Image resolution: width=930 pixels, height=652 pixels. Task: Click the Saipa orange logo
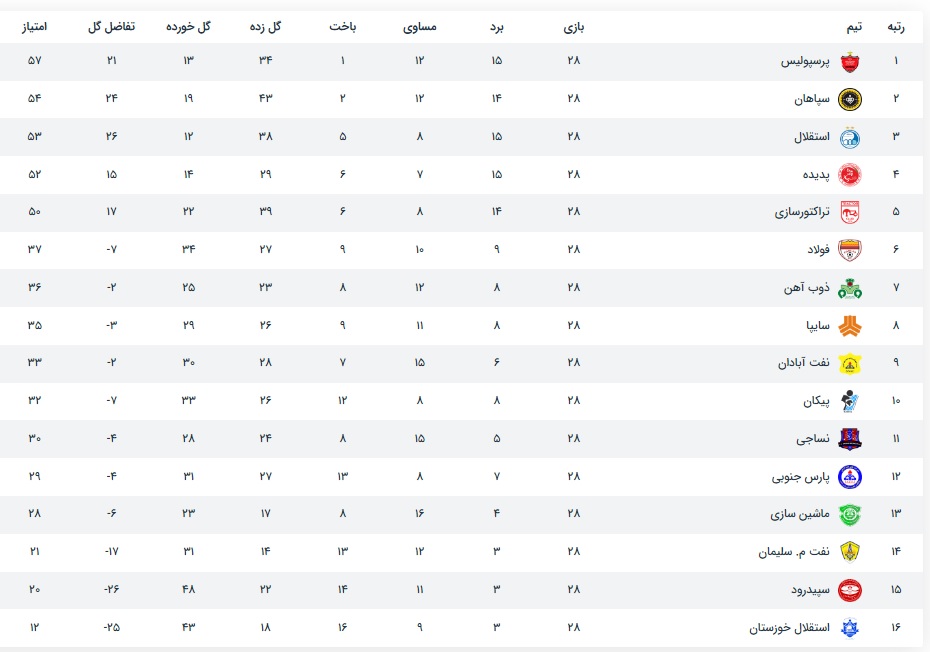(x=850, y=326)
